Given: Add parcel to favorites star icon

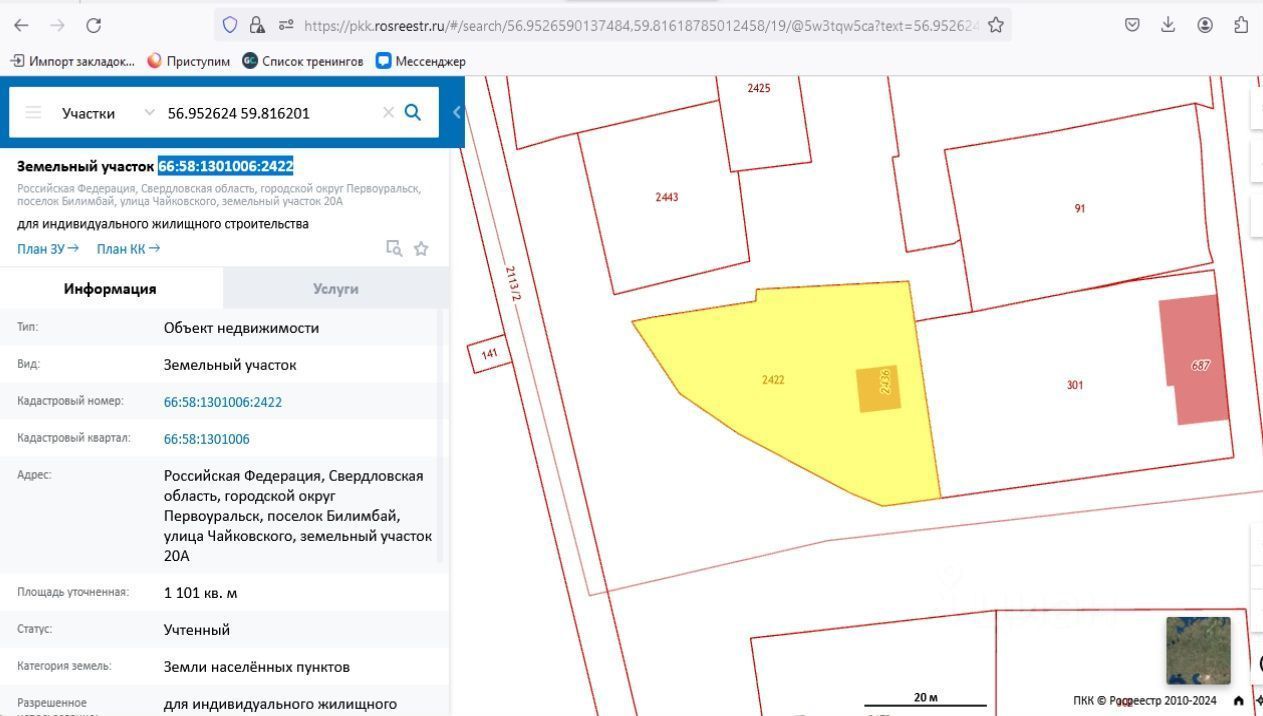Looking at the screenshot, I should click(421, 249).
